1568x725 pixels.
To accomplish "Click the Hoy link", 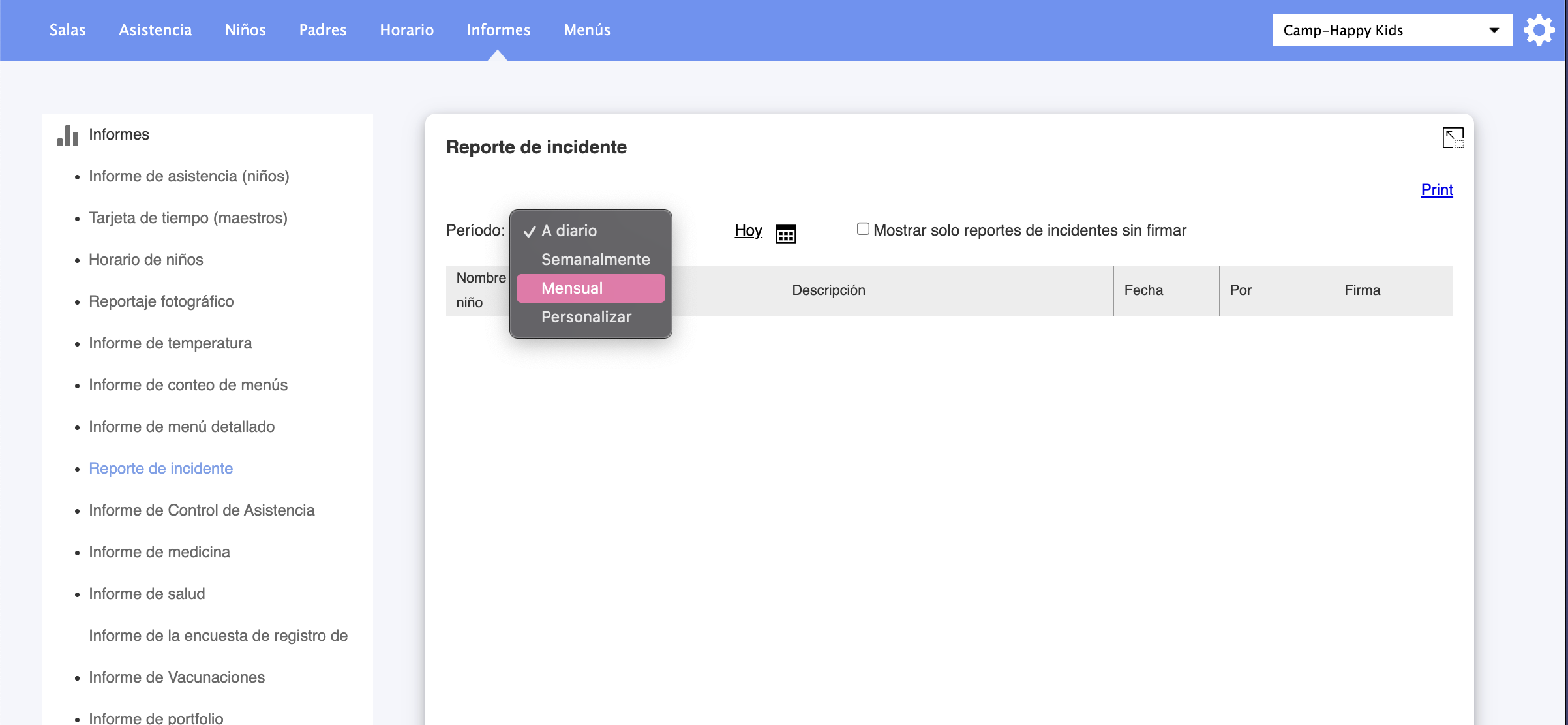I will coord(748,230).
